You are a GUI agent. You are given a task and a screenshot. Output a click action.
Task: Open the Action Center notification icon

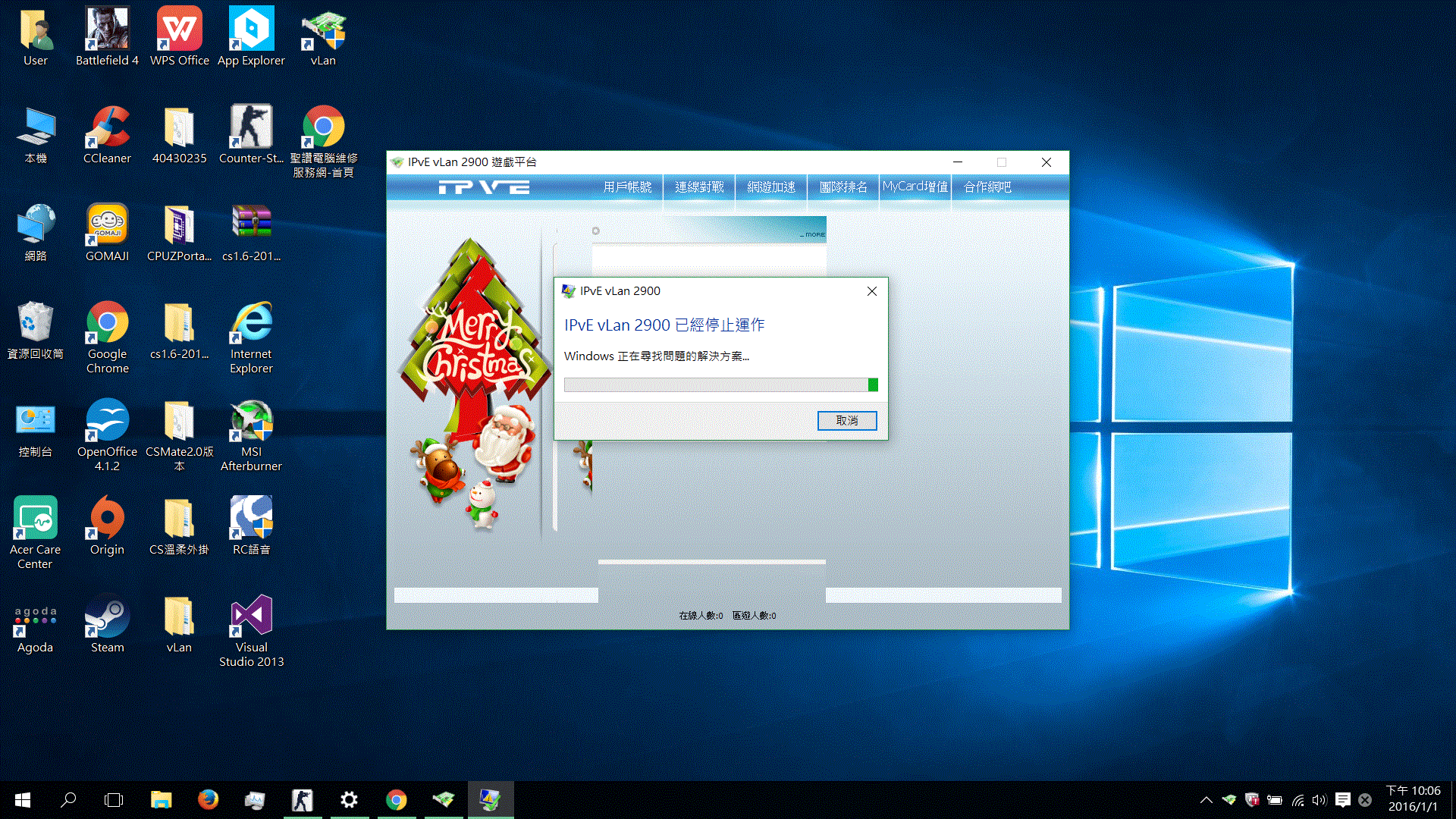coord(1342,800)
